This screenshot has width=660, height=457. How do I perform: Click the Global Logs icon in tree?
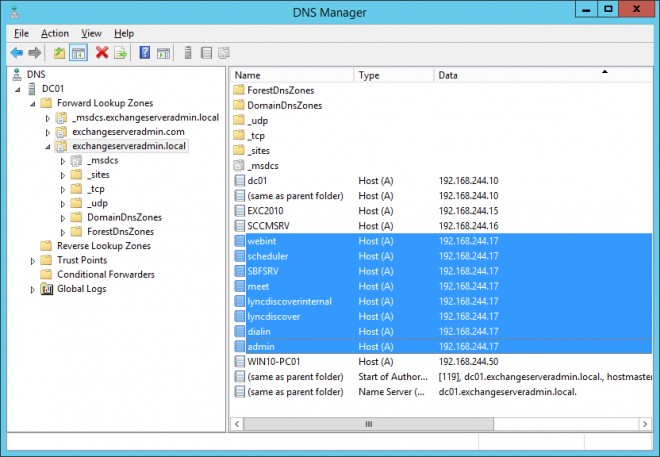point(46,289)
